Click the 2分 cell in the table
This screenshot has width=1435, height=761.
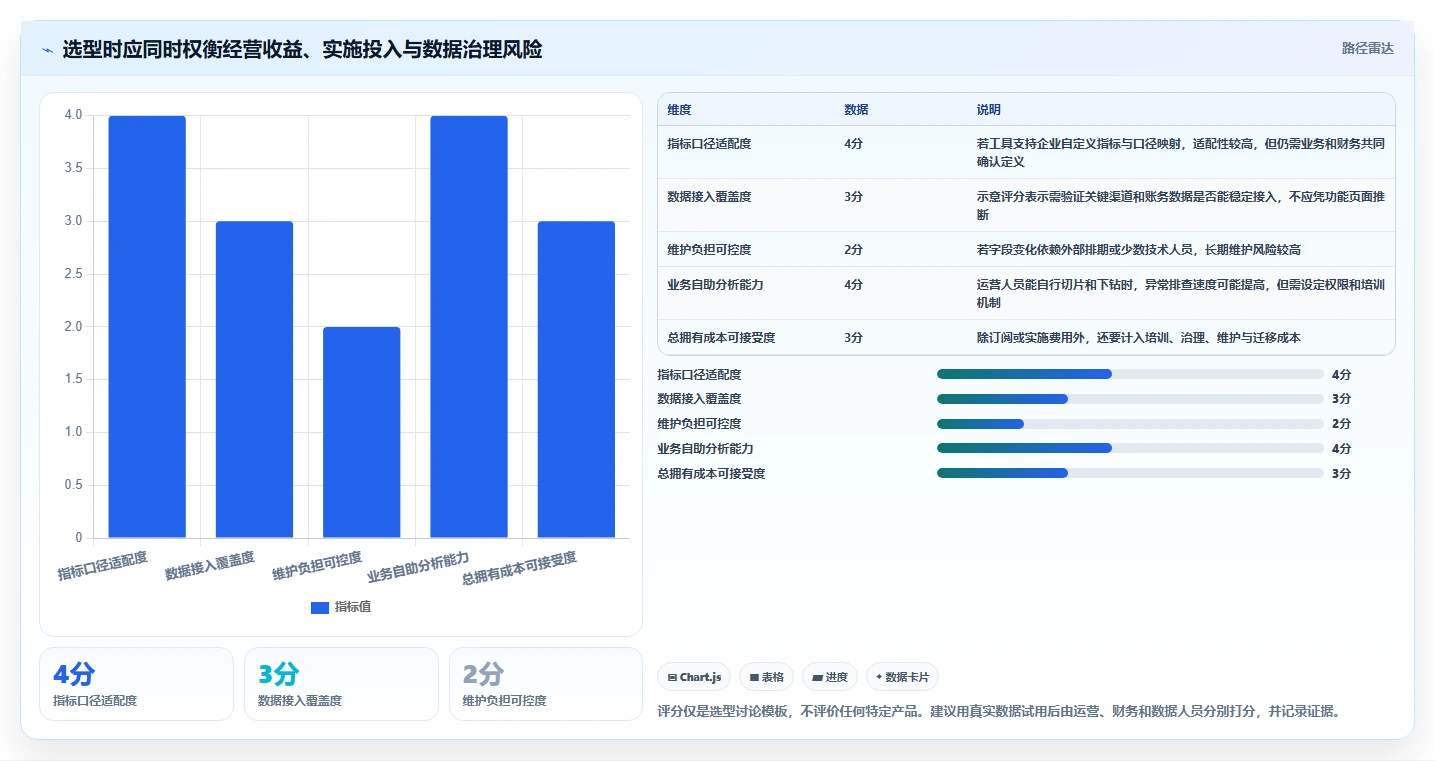click(x=853, y=250)
